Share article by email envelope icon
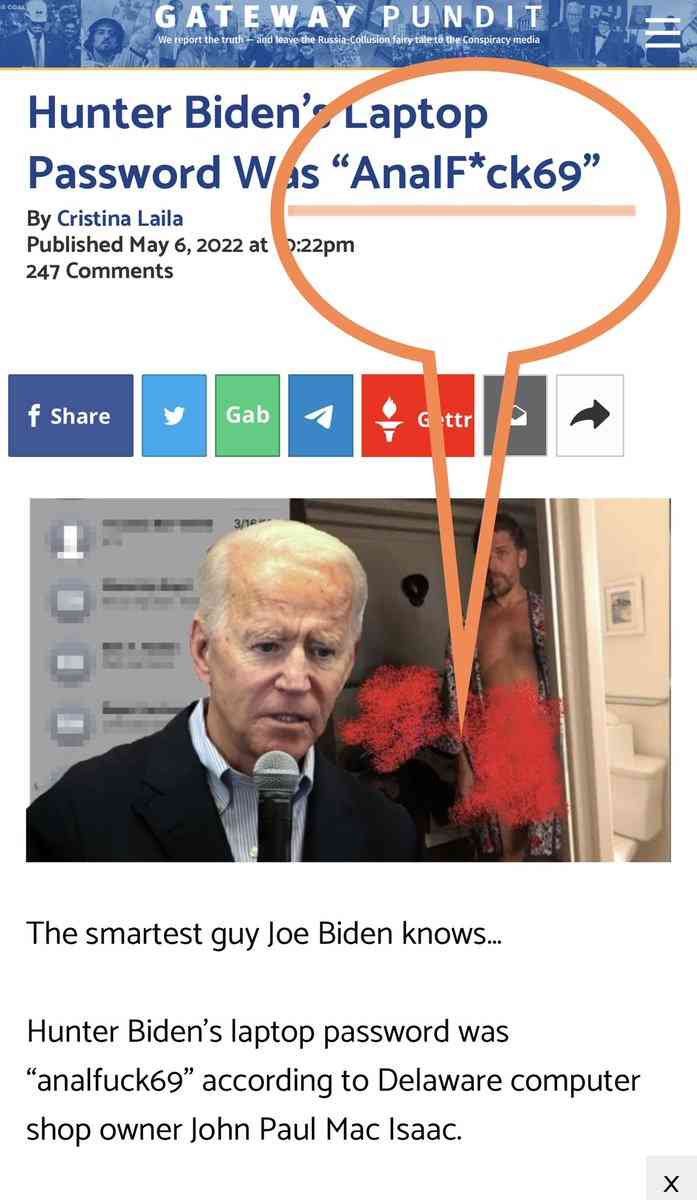This screenshot has width=697, height=1200. (x=515, y=416)
